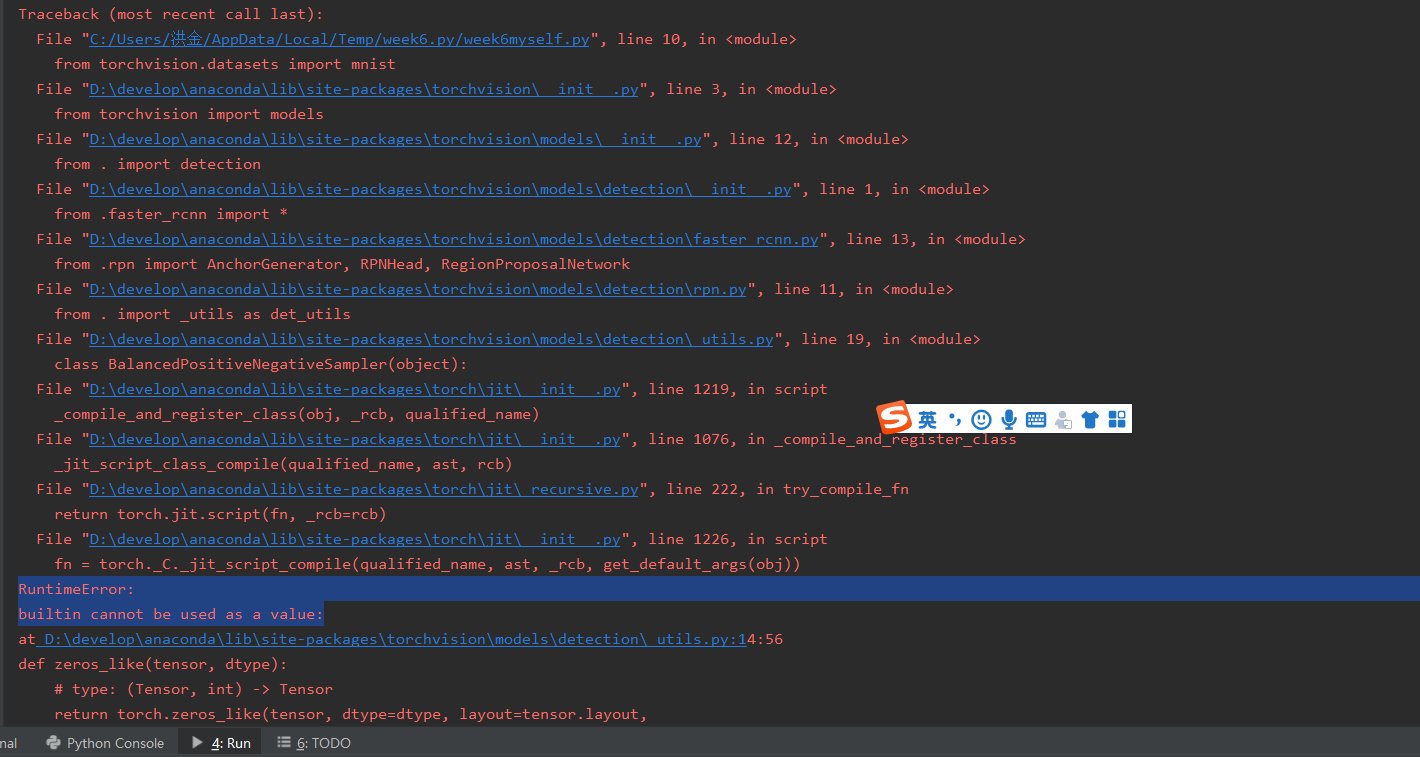The height and width of the screenshot is (757, 1420).
Task: Click 'from . import detection' line
Action: tap(158, 164)
